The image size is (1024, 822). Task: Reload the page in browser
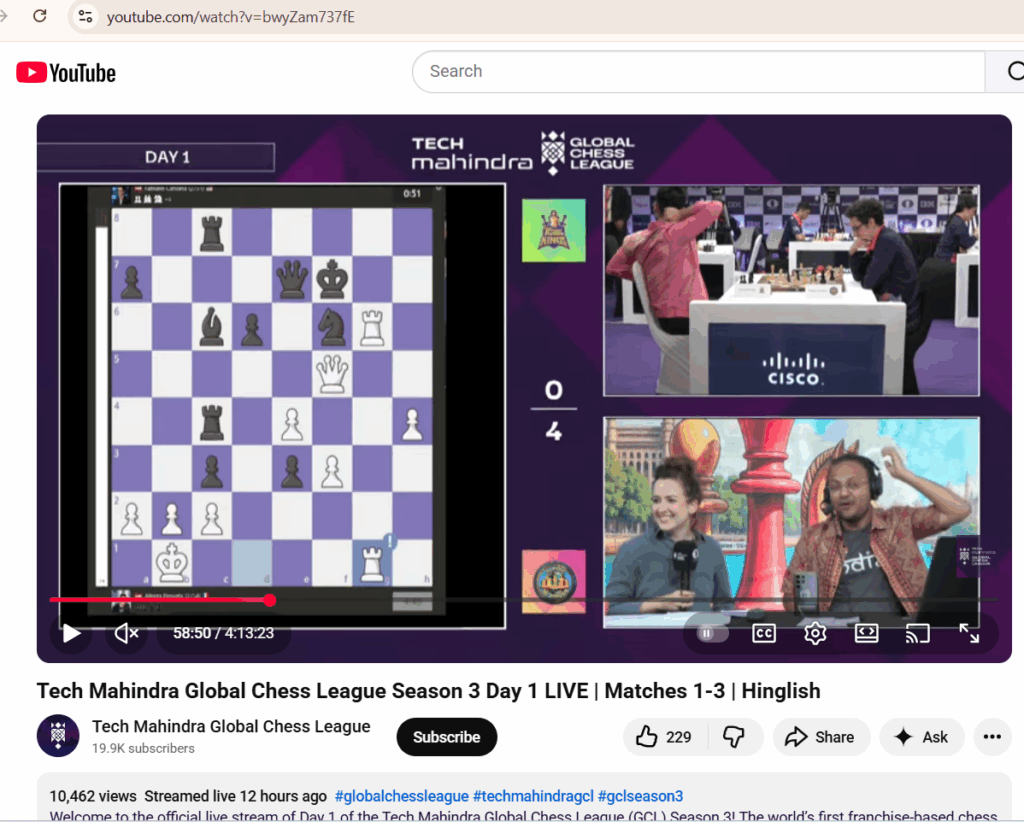click(40, 16)
